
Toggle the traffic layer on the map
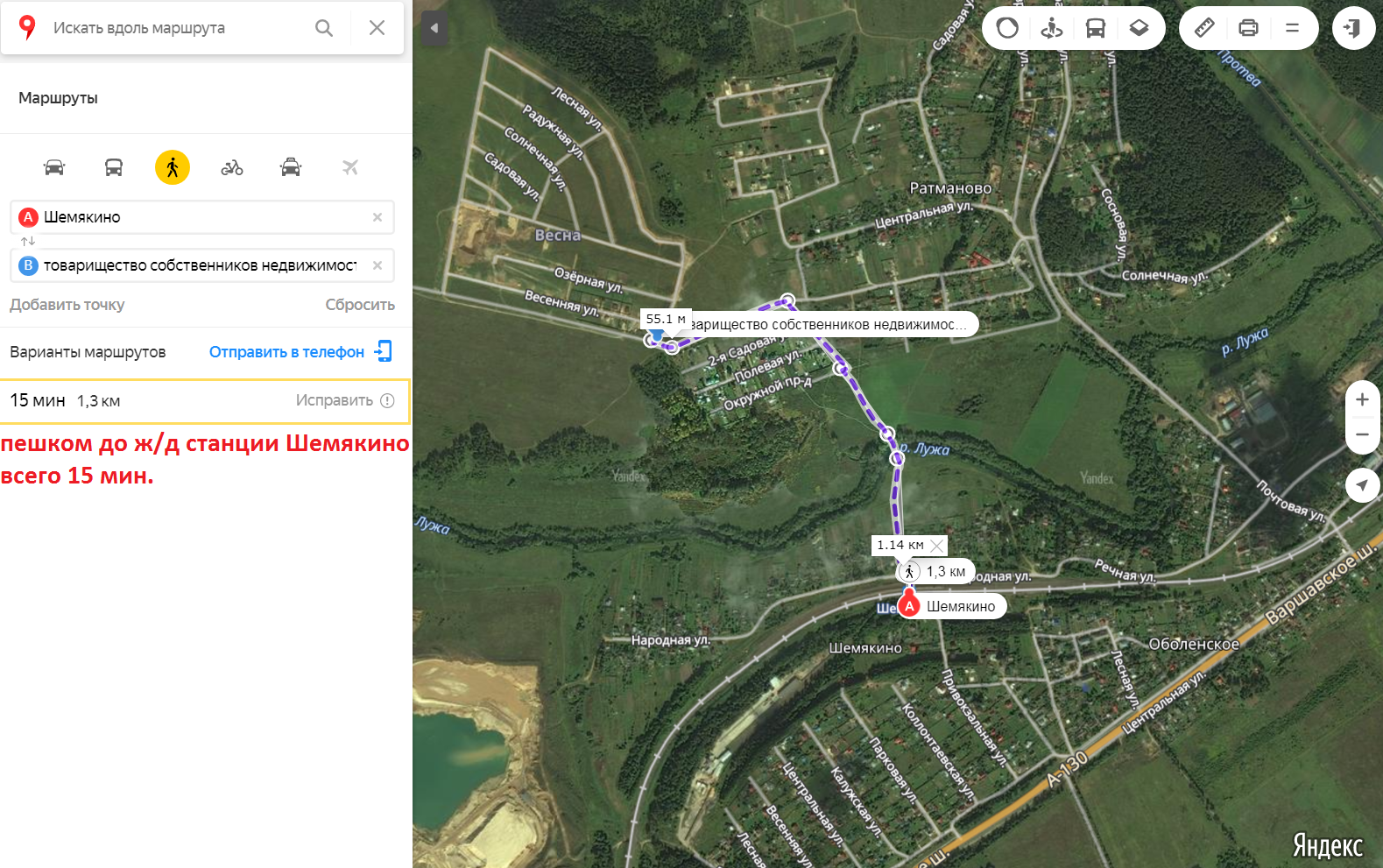1007,28
